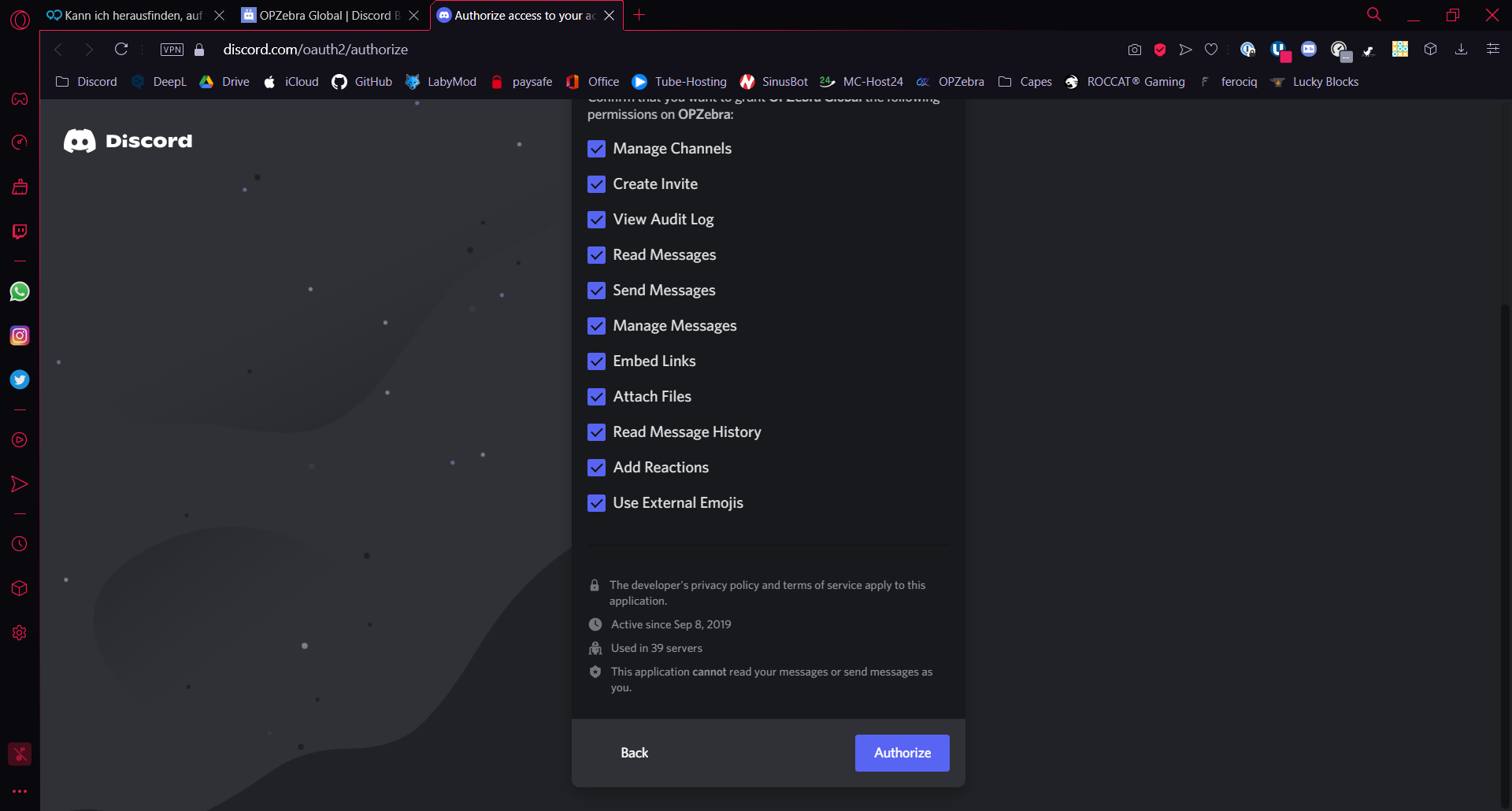Open Instagram in the sidebar
The image size is (1512, 811).
(20, 335)
